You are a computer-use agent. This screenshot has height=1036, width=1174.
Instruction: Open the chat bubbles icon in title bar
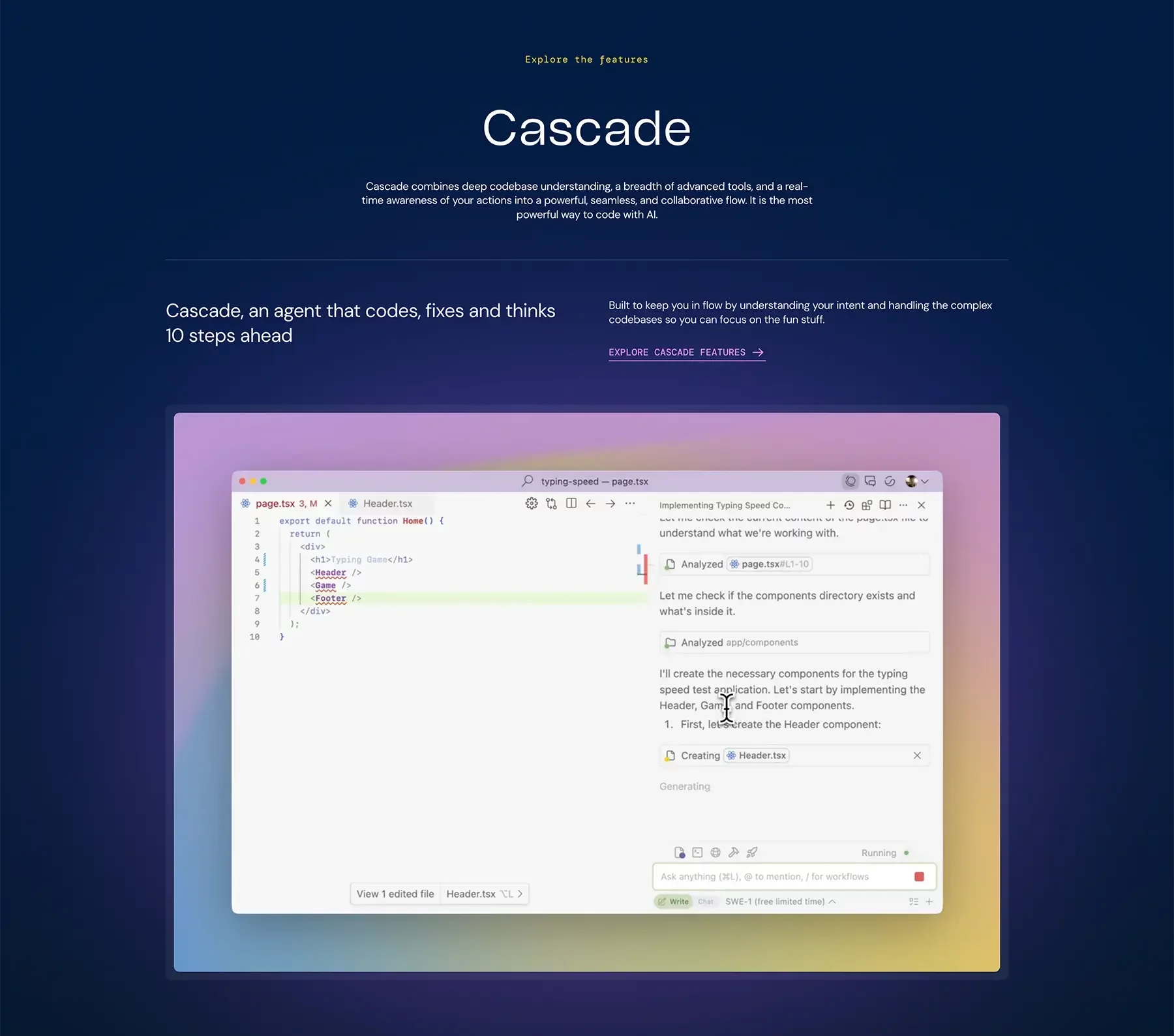point(870,481)
